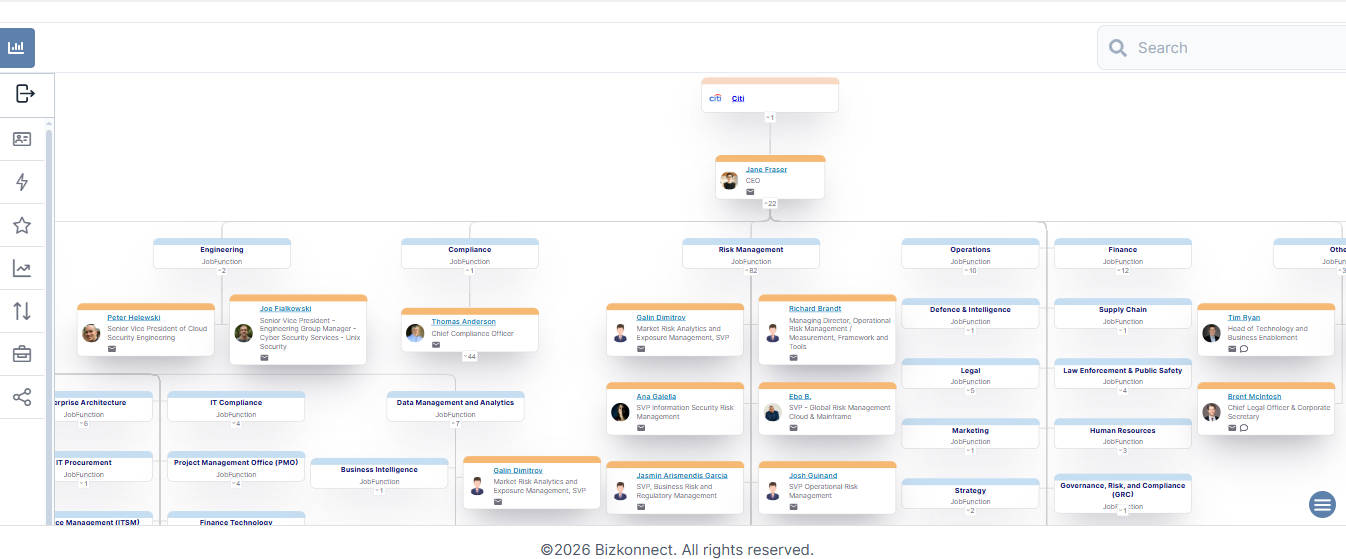This screenshot has width=1346, height=559.
Task: Open Thomas Anderson's profile link
Action: (x=463, y=321)
